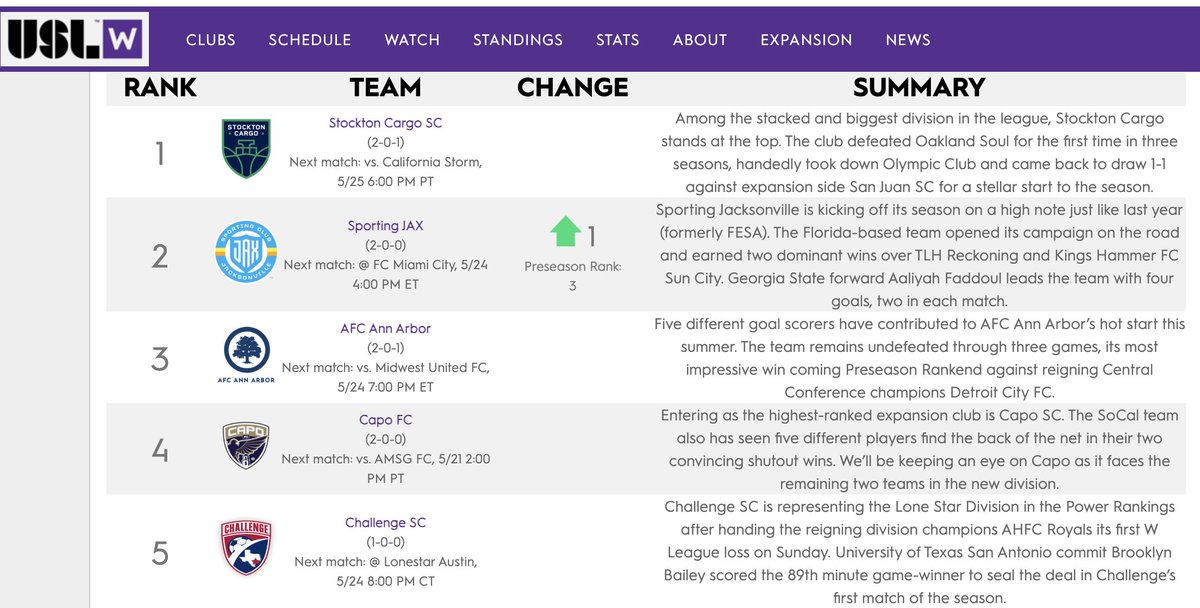Click the USL W league logo
Viewport: 1200px width, 608px height.
[75, 39]
